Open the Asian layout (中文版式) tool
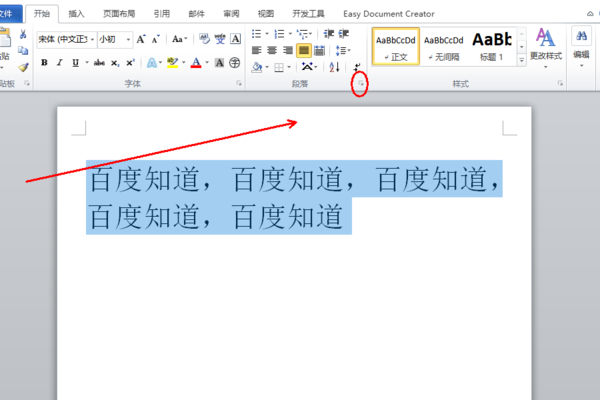 click(x=307, y=67)
